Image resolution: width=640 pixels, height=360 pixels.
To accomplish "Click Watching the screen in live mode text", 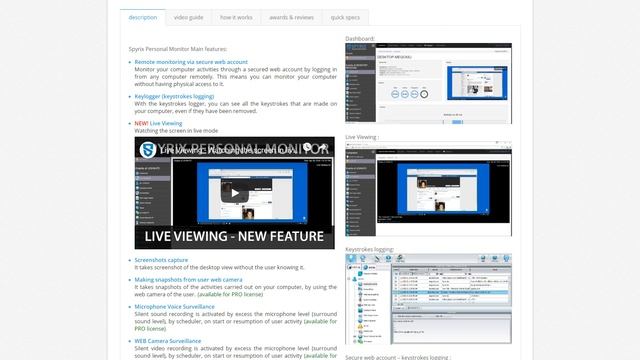I will [176, 131].
